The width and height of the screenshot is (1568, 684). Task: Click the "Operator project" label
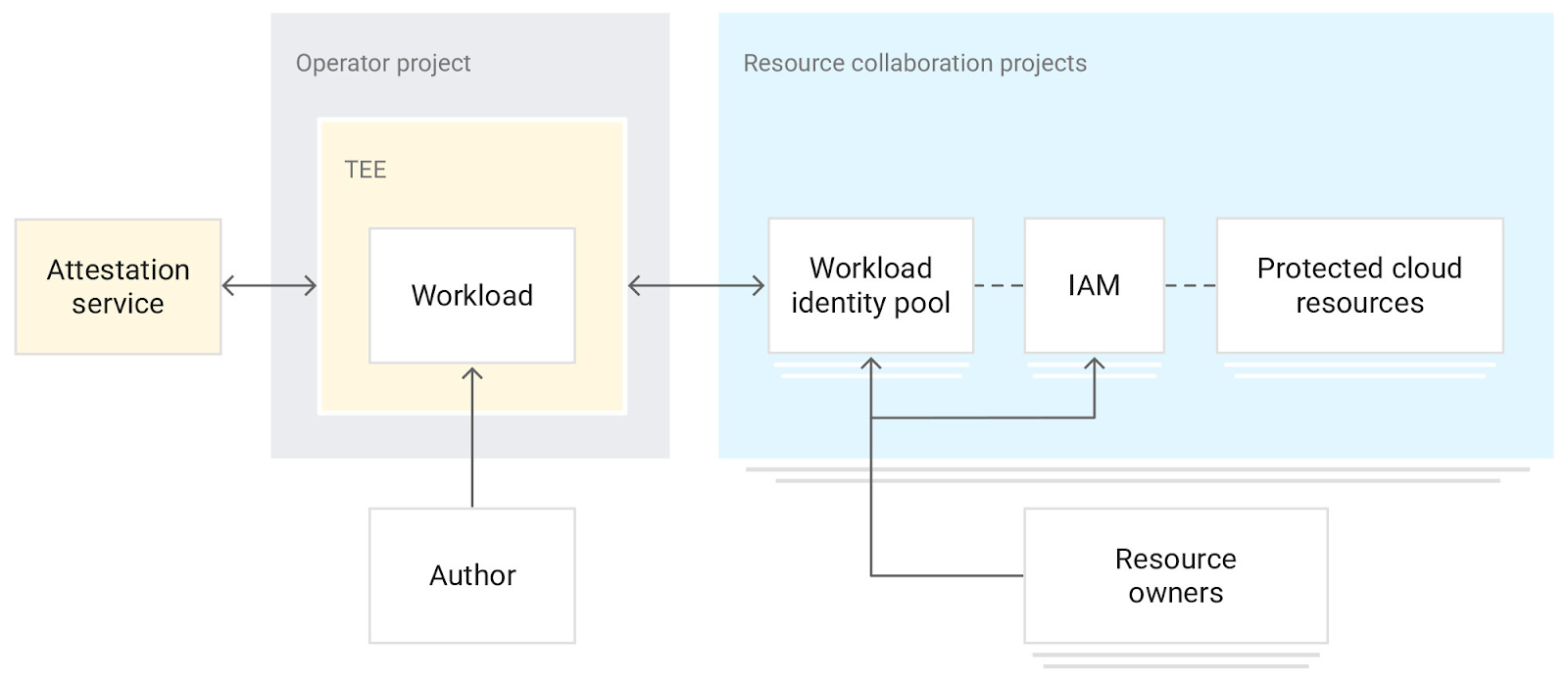(383, 63)
